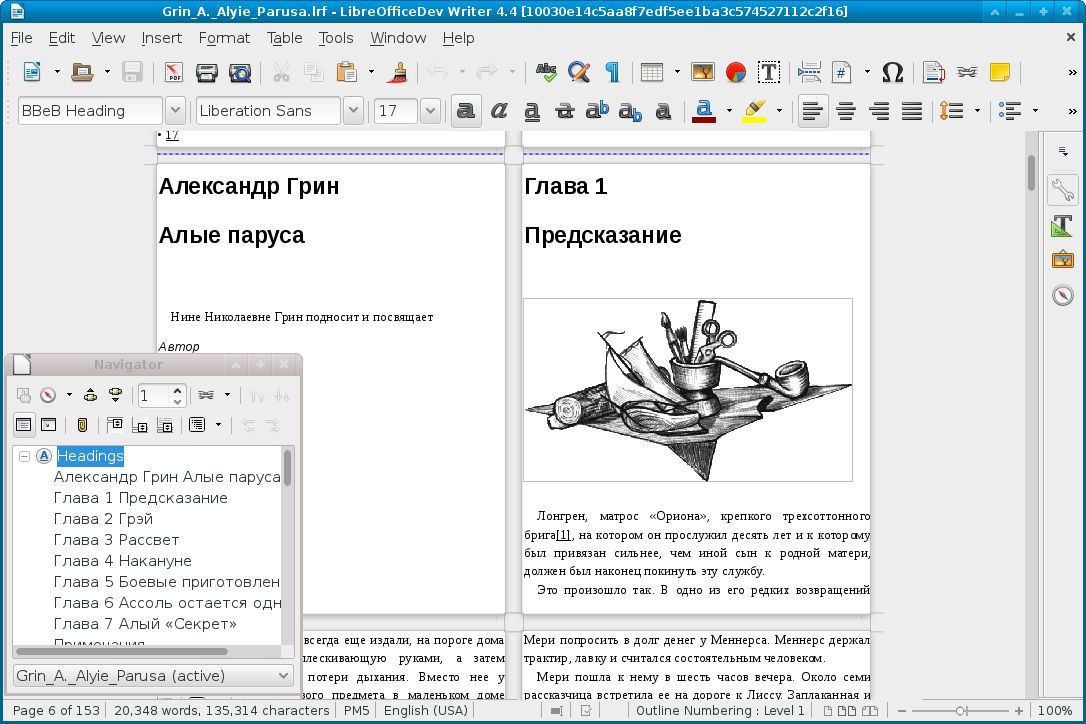Image resolution: width=1086 pixels, height=724 pixels.
Task: Click the Clone Formatting paintbrush icon
Action: 397,72
